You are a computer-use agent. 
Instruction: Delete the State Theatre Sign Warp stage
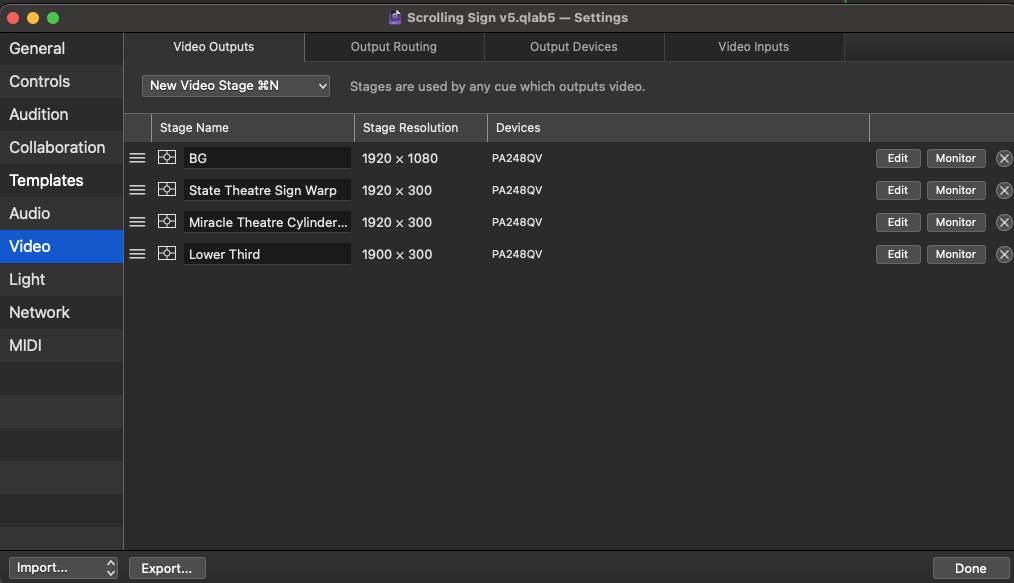[1004, 190]
